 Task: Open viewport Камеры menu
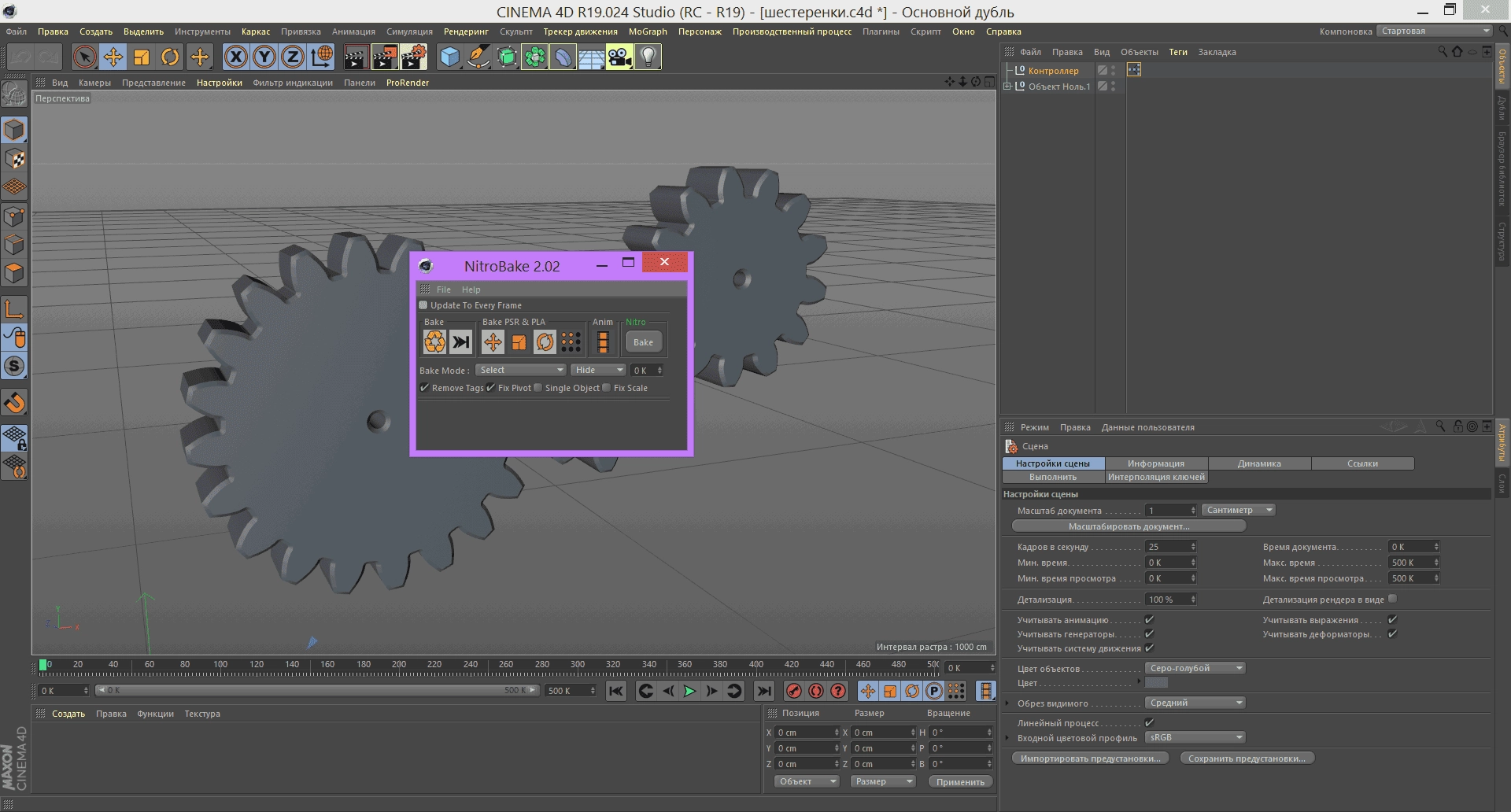(x=94, y=83)
